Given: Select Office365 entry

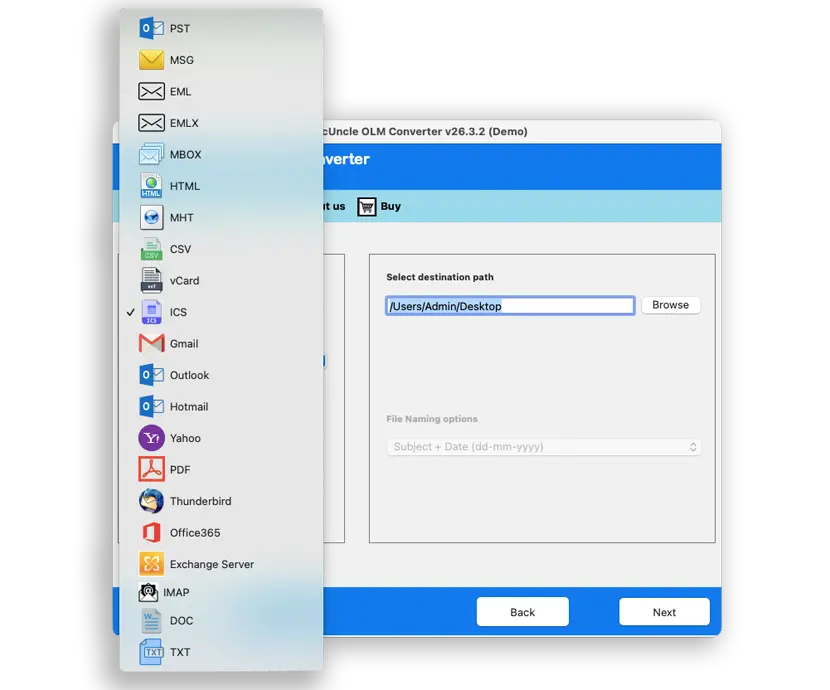Looking at the screenshot, I should [221, 532].
